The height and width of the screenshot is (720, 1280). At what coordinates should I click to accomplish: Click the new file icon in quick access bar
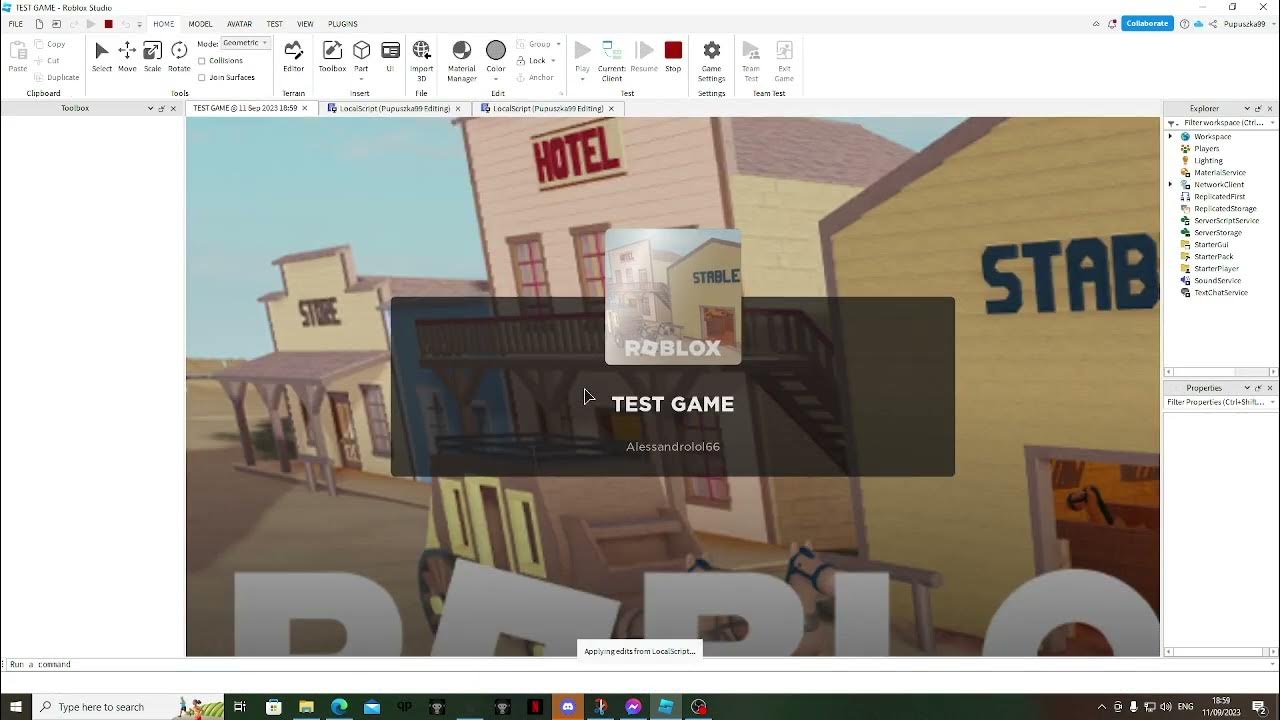coord(39,24)
